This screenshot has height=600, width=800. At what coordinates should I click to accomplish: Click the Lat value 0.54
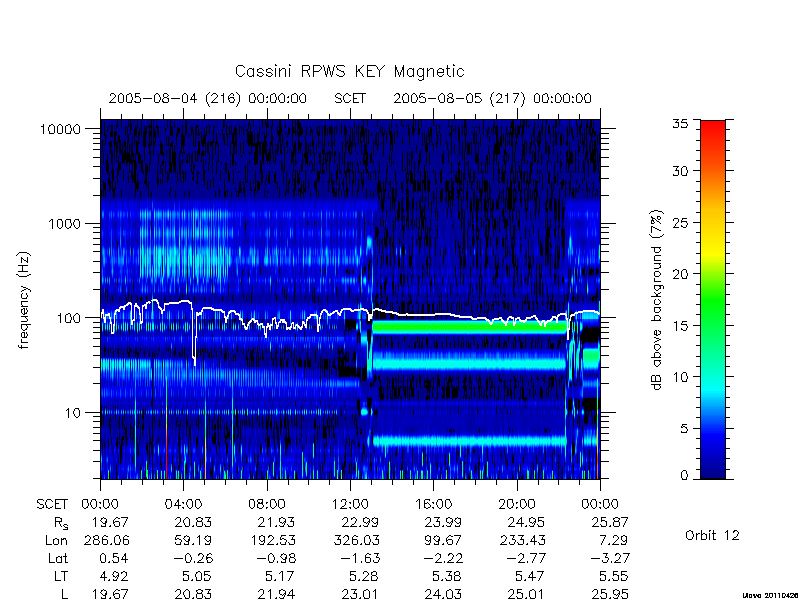click(x=114, y=559)
